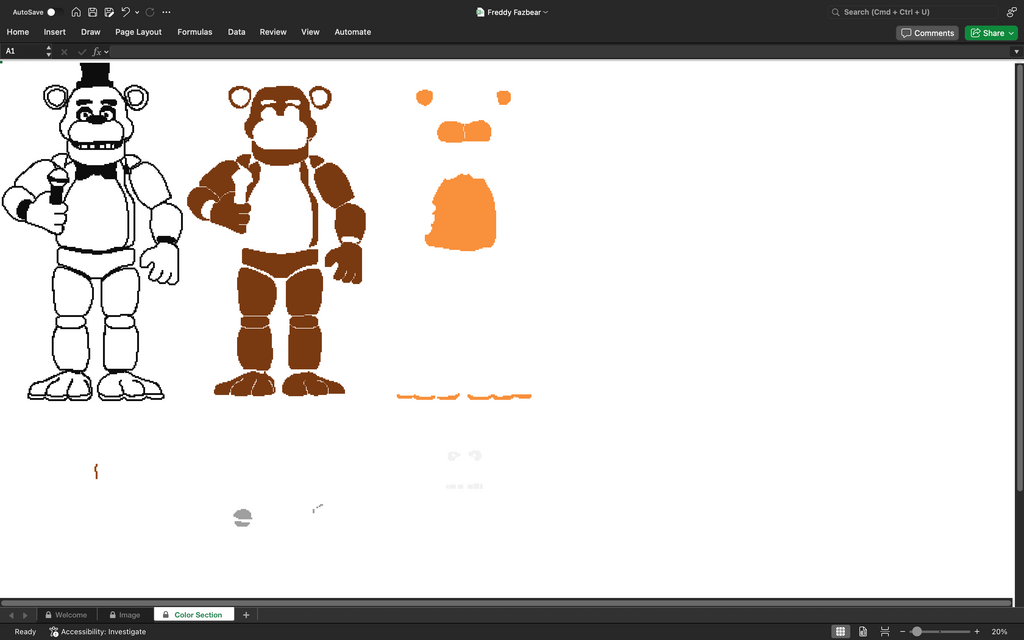Switch to Normal view grid icon
The height and width of the screenshot is (640, 1024).
(840, 632)
